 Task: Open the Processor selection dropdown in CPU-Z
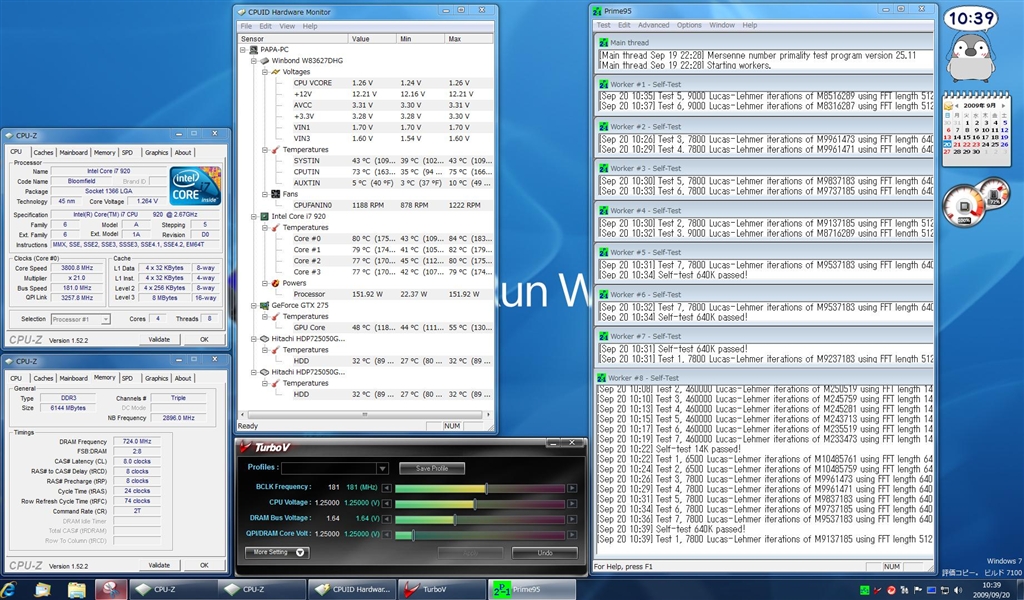(x=105, y=319)
